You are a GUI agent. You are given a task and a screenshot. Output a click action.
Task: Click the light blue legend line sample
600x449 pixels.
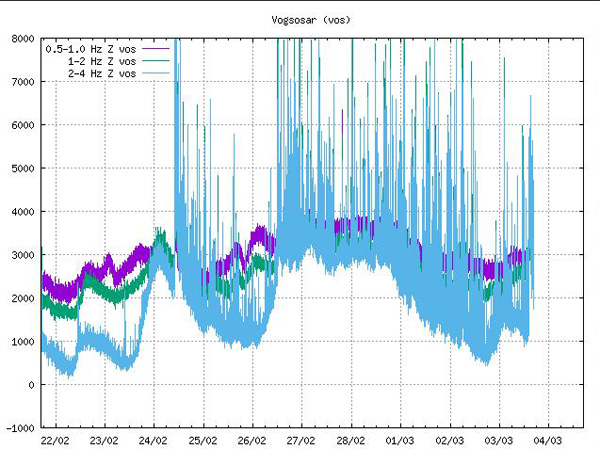[x=157, y=74]
